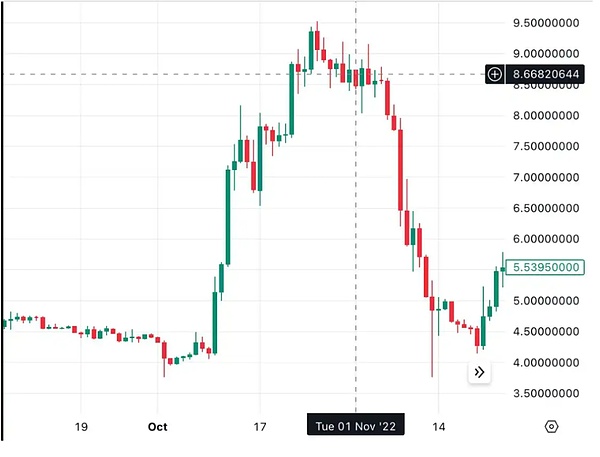Click the 6.00000000 price scale label

pos(546,239)
